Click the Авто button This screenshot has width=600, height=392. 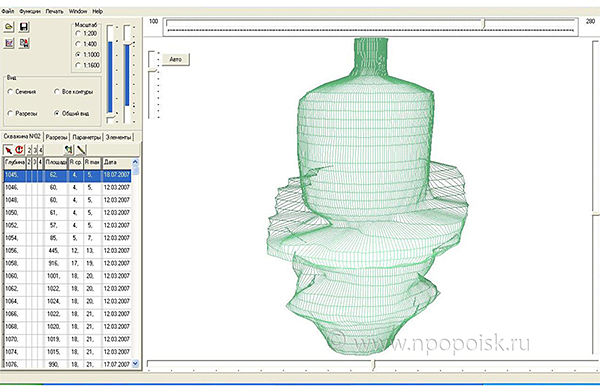coord(176,59)
